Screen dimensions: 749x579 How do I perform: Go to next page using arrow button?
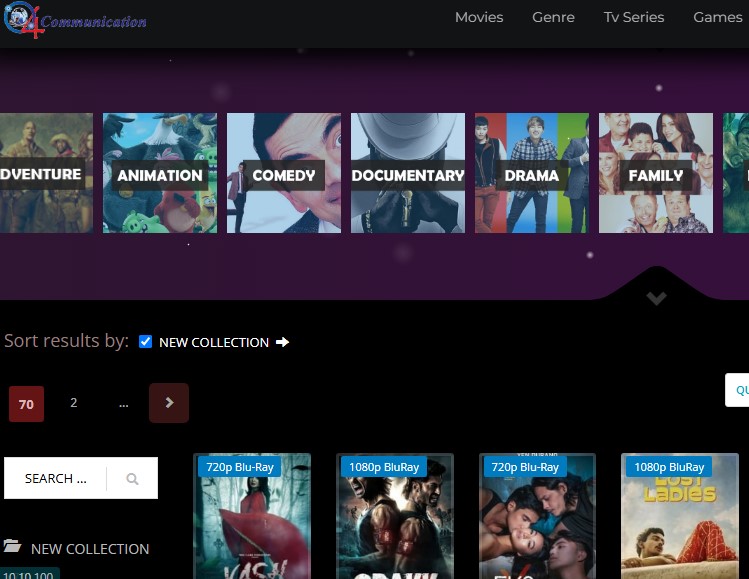pyautogui.click(x=169, y=403)
